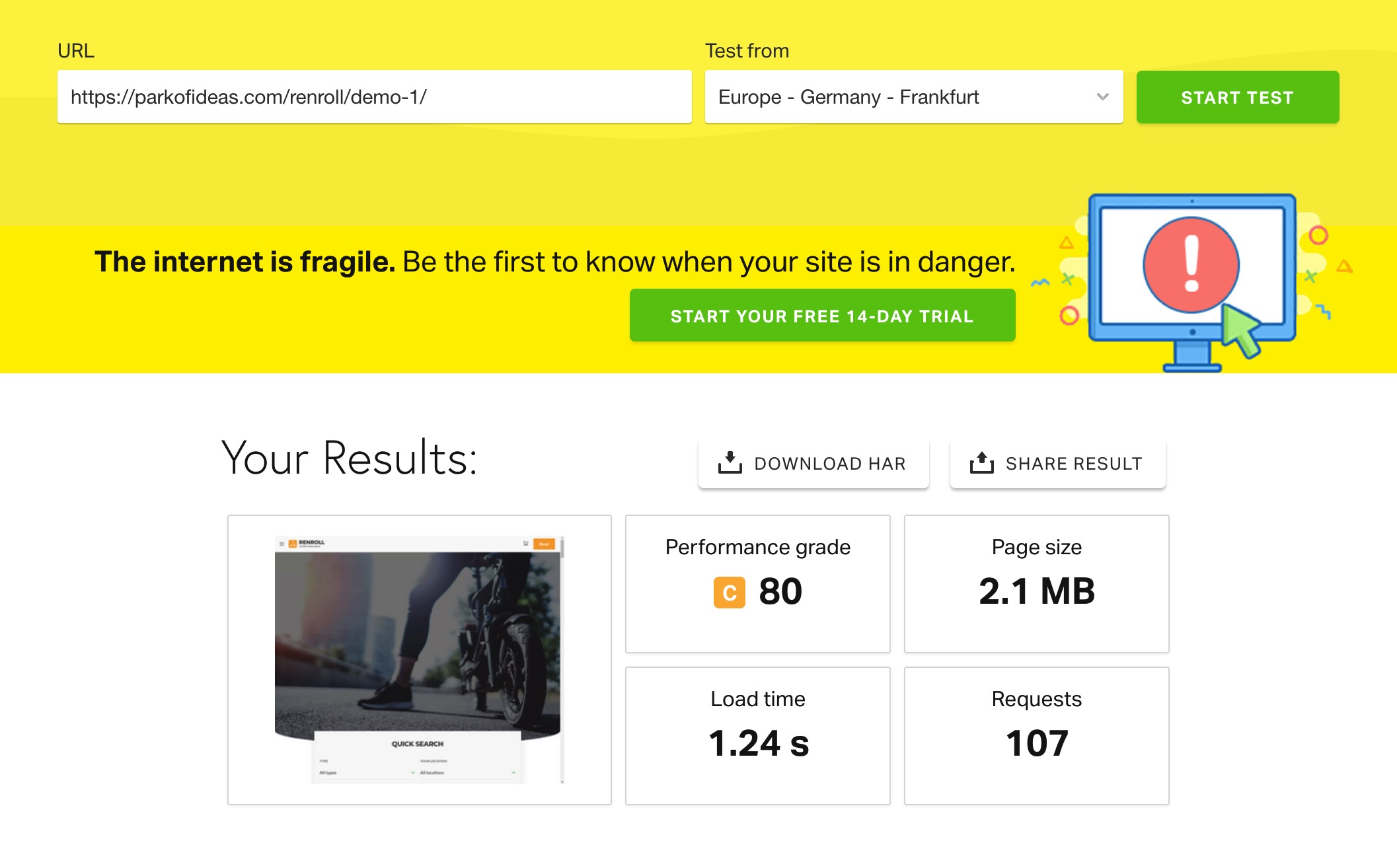Click the orange button in screenshot preview
The image size is (1397, 868).
tap(544, 544)
